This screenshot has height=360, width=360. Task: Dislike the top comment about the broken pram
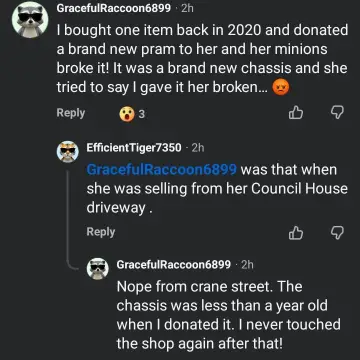[336, 113]
